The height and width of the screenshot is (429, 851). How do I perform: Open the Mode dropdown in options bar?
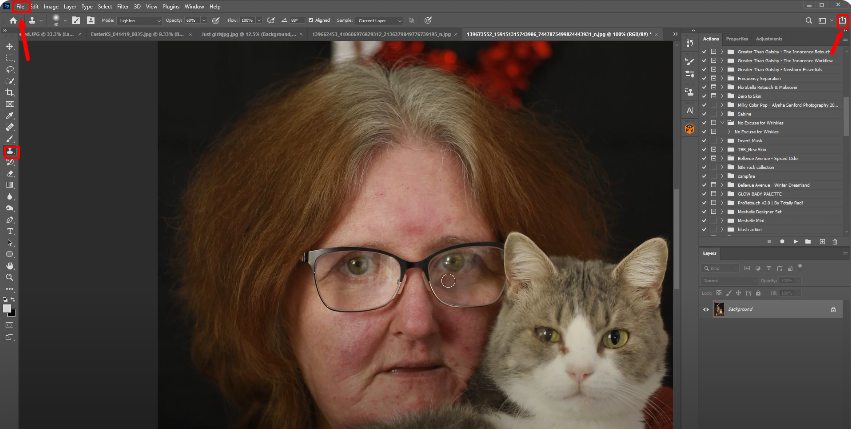(x=139, y=21)
